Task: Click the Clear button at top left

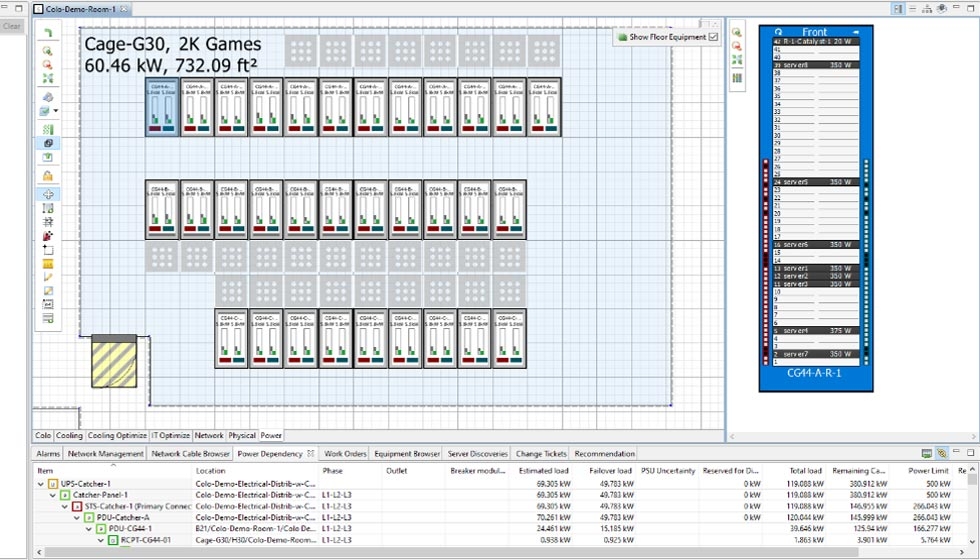Action: pos(12,26)
